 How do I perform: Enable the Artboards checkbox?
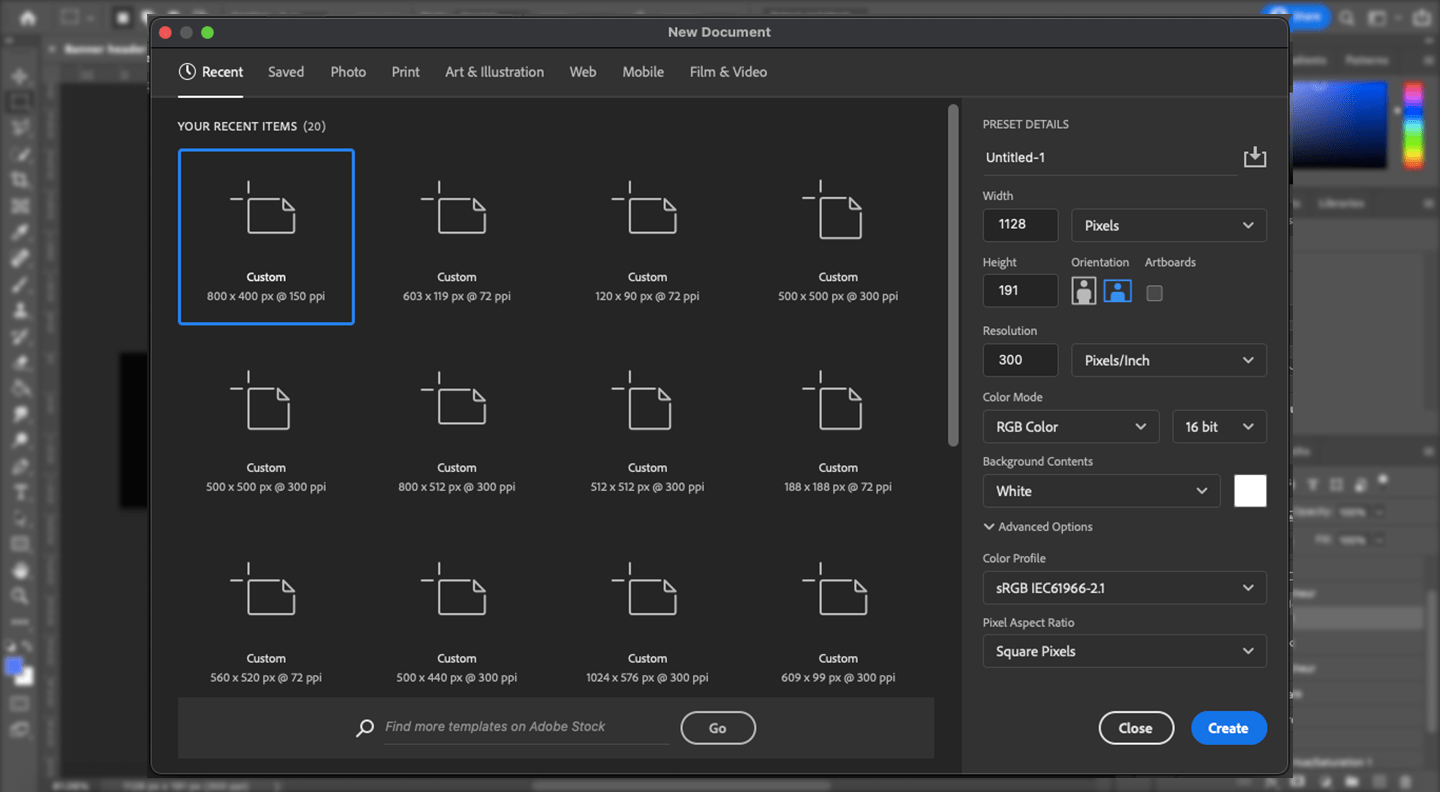point(1154,293)
